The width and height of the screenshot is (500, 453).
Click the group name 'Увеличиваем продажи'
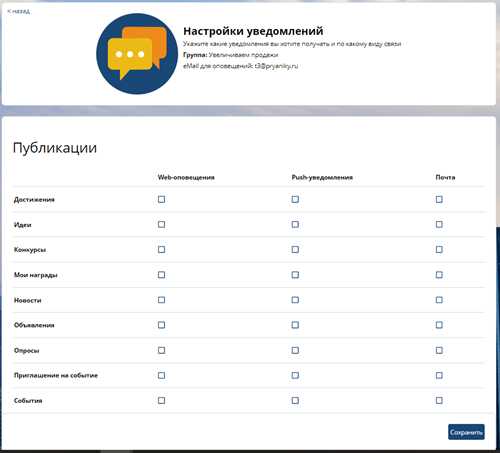tap(243, 55)
